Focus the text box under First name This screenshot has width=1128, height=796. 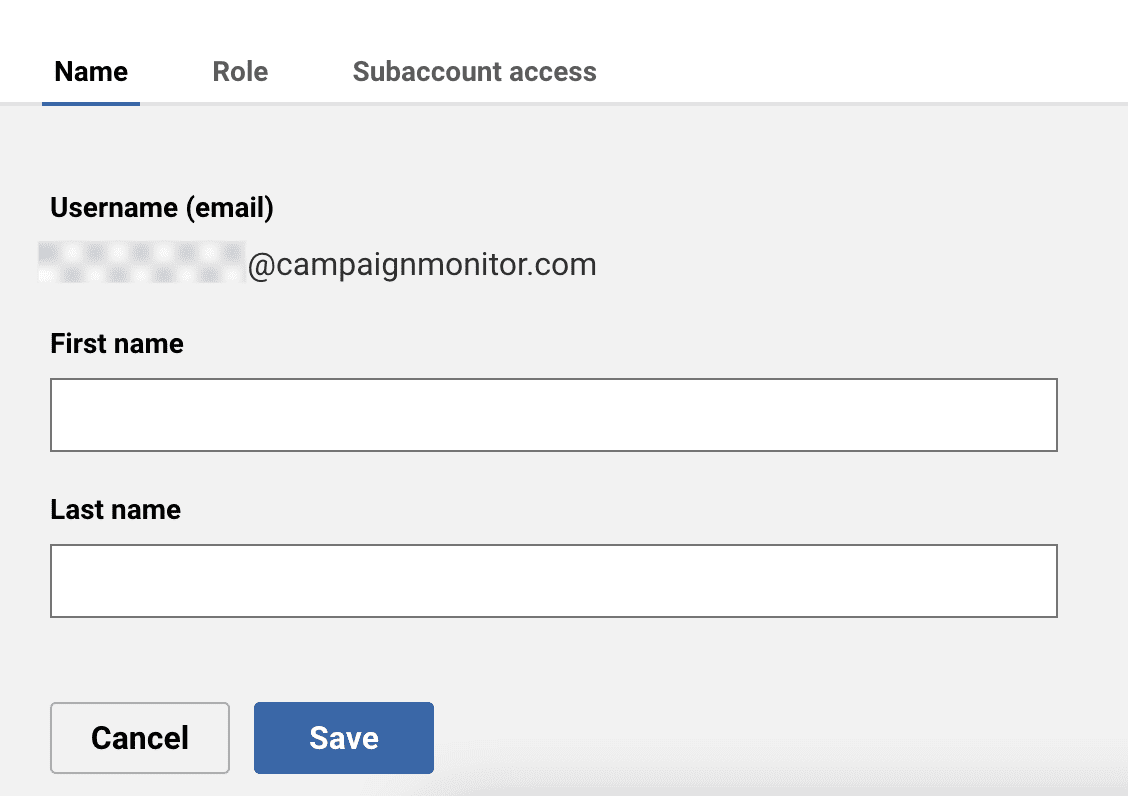tap(553, 415)
